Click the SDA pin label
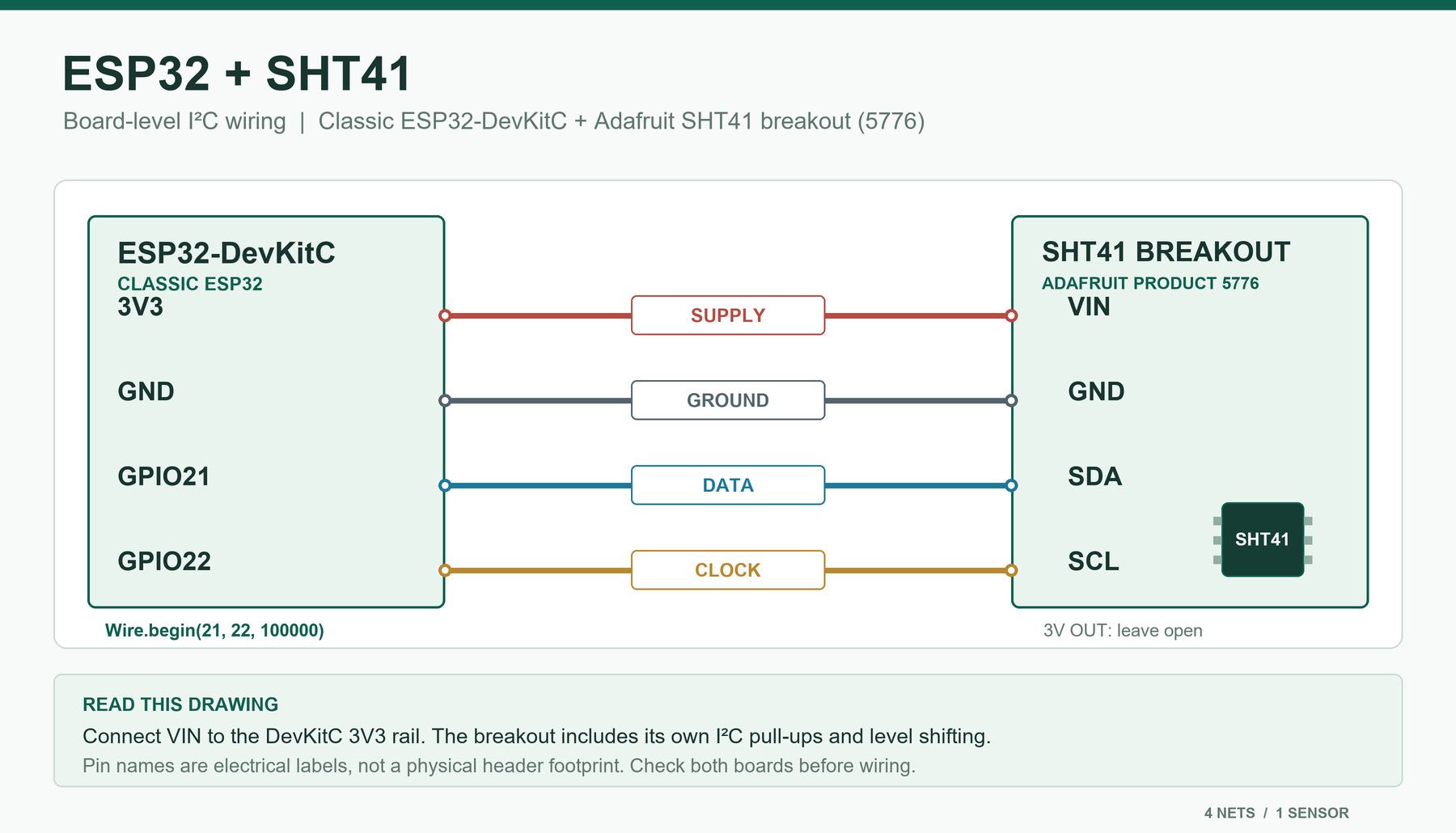Viewport: 1456px width, 833px height. [x=1094, y=476]
